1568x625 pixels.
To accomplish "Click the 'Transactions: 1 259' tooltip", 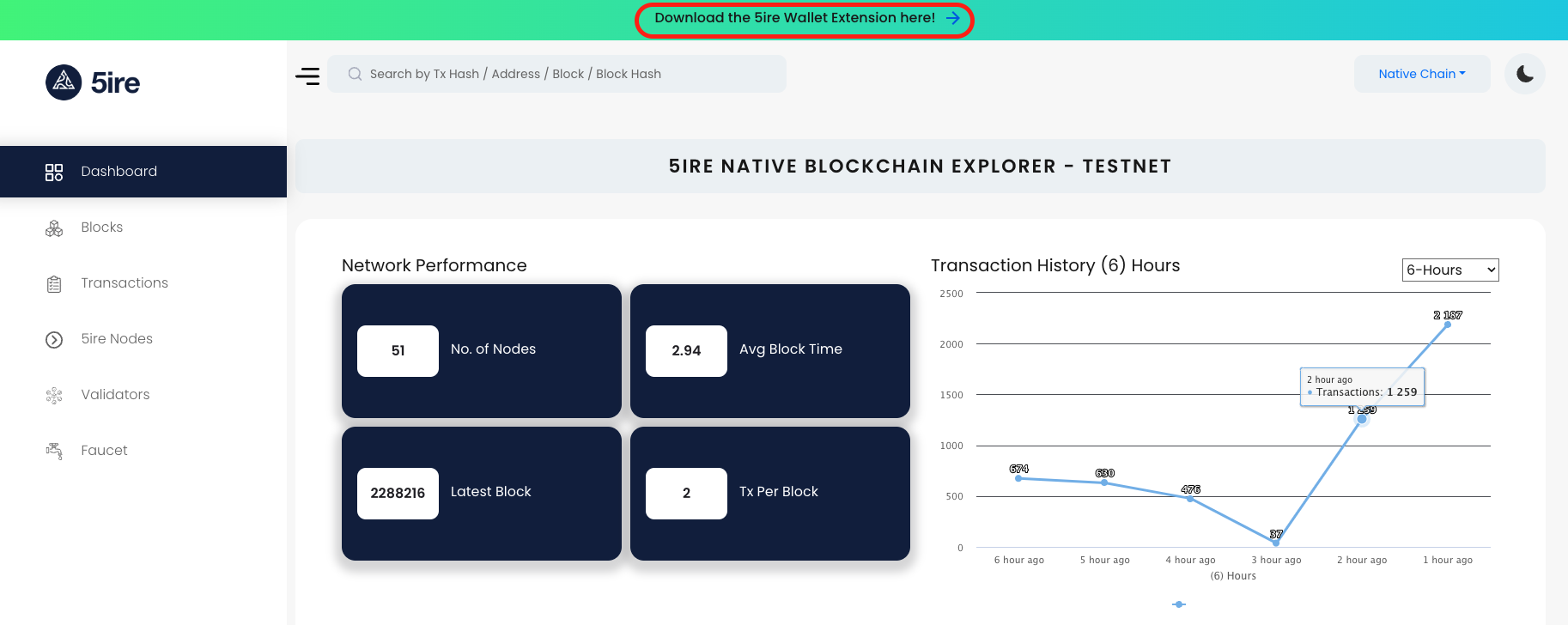I will tap(1363, 387).
